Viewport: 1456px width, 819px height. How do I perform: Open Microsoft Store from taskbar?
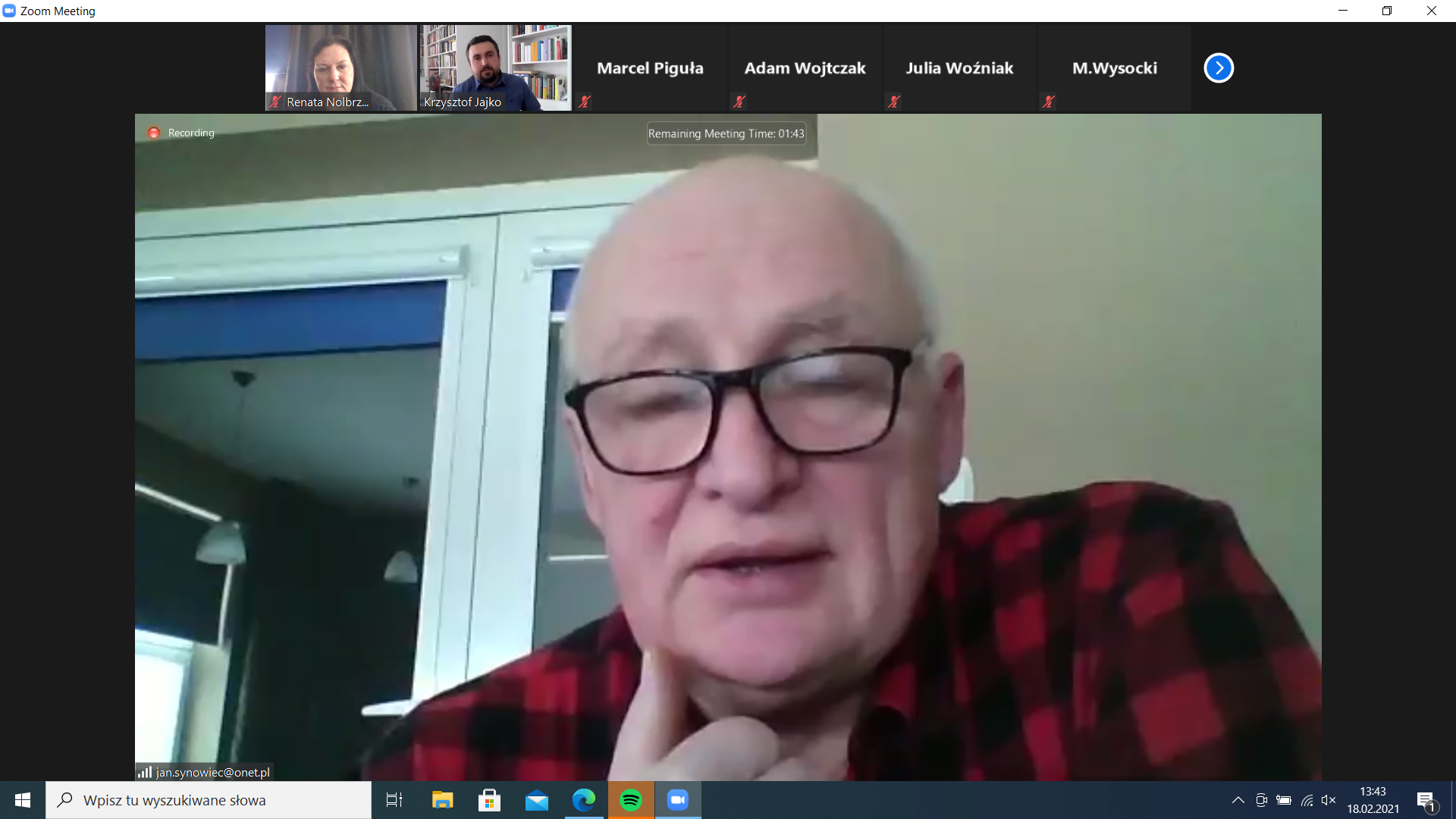[x=489, y=800]
